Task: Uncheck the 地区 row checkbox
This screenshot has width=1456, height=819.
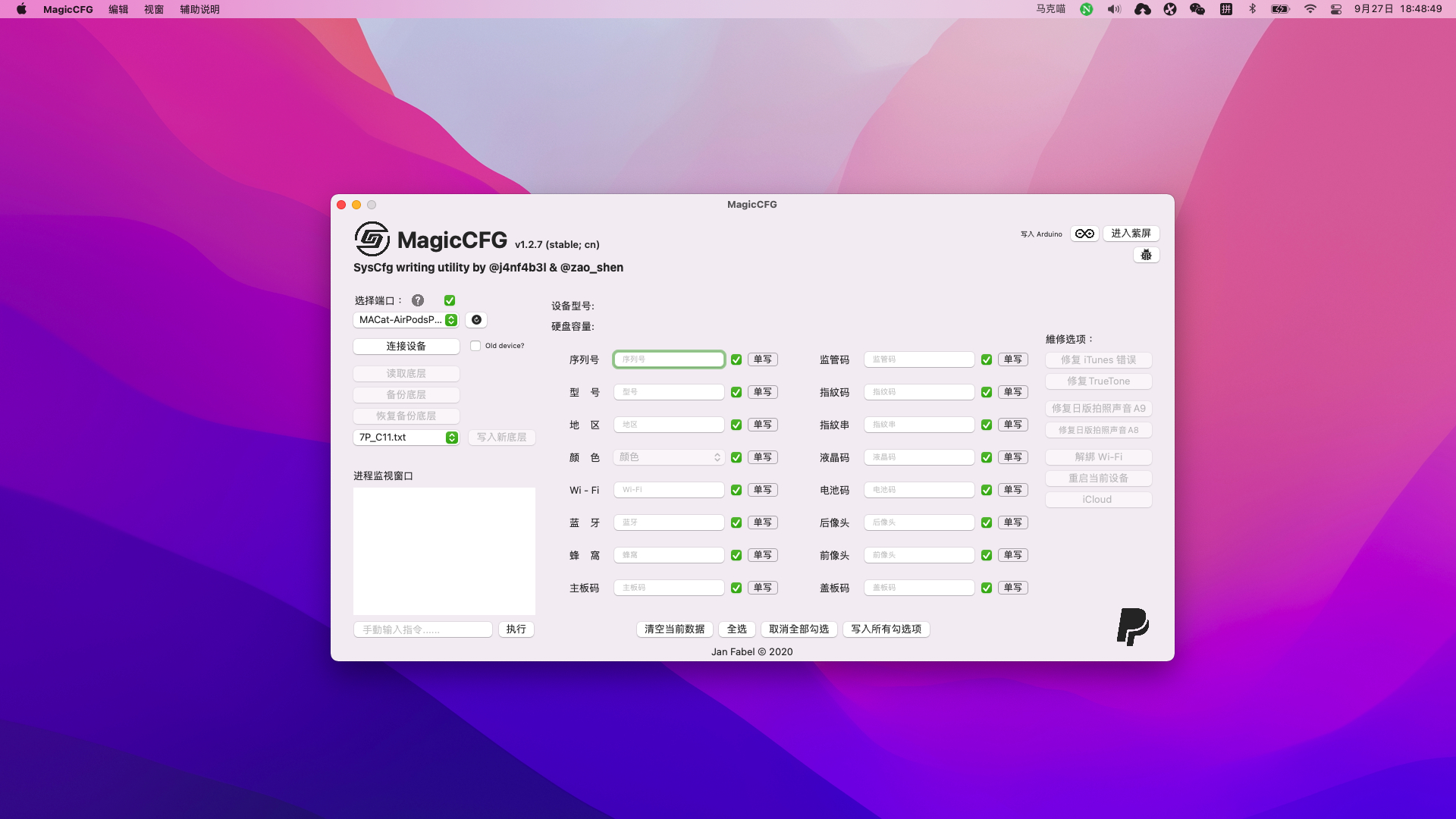Action: click(736, 425)
